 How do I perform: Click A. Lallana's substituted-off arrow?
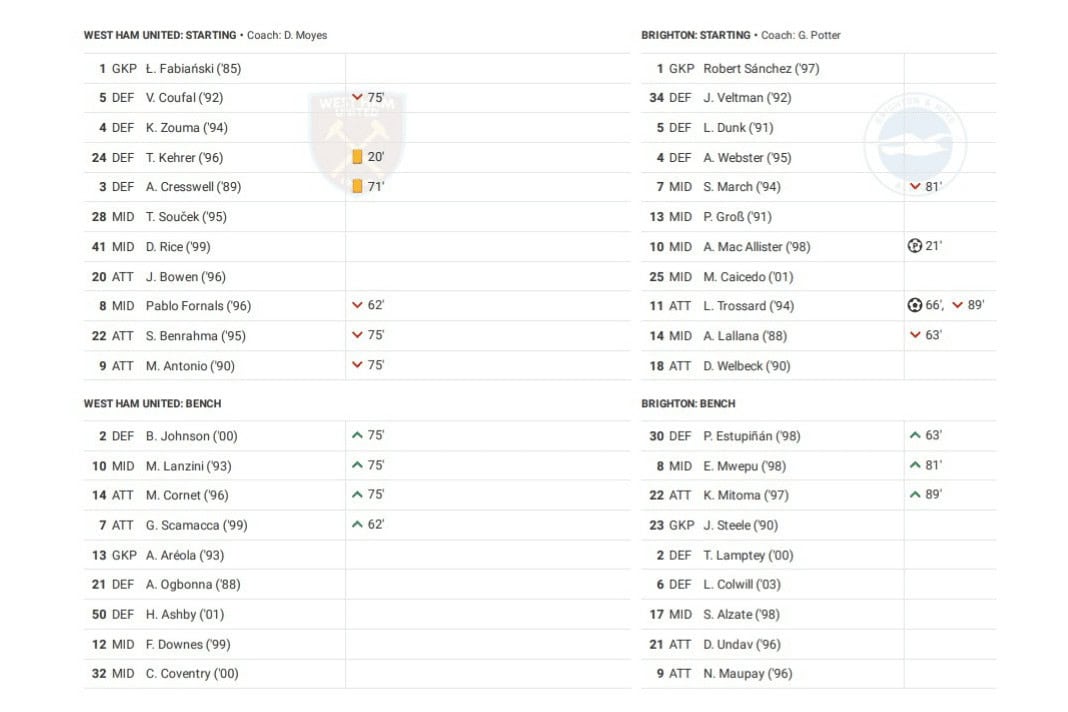pos(914,335)
